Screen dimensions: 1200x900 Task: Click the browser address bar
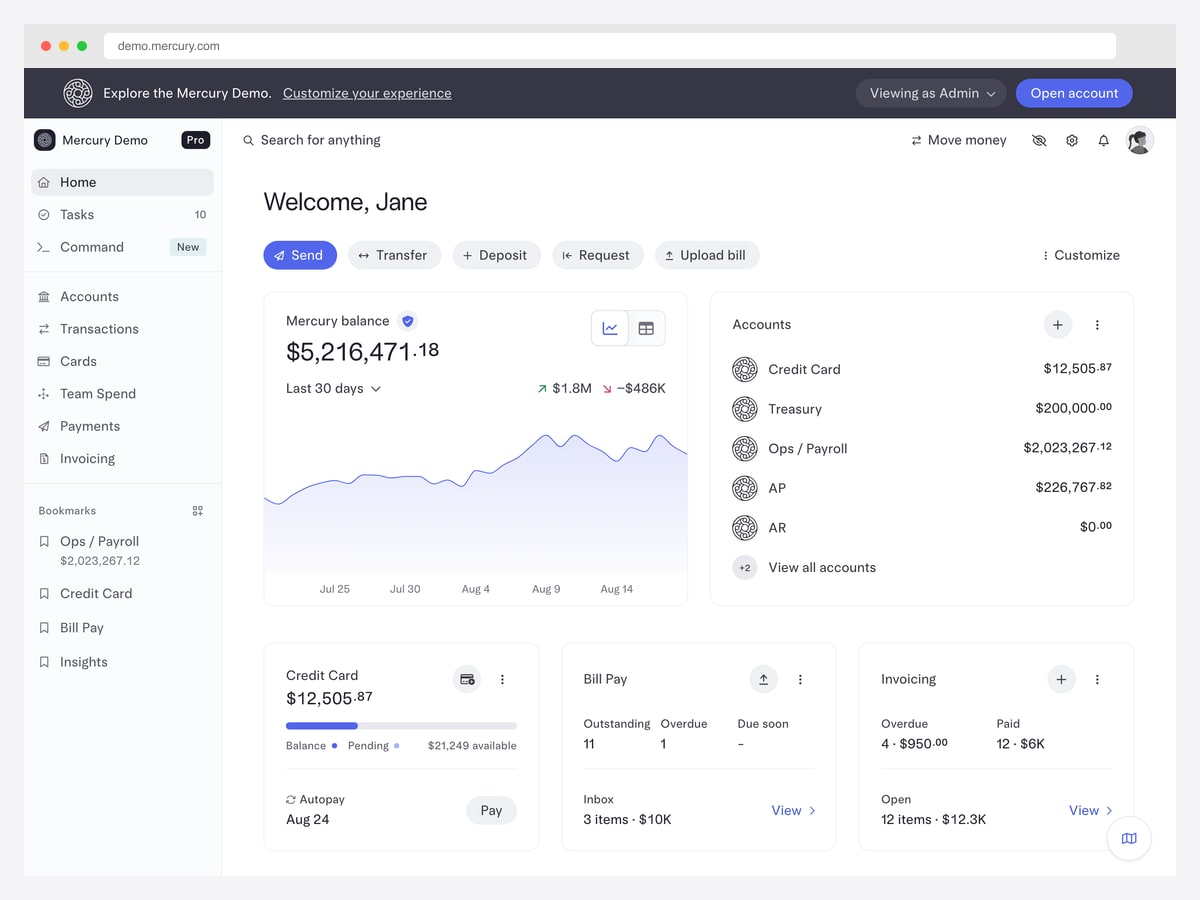[610, 46]
